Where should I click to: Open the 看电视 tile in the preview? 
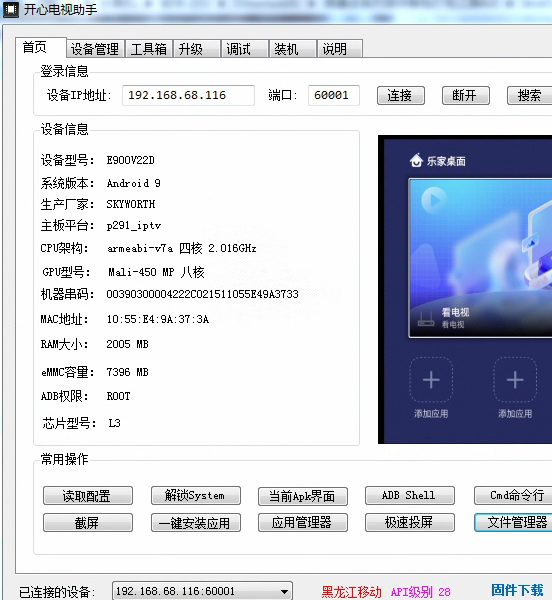click(x=480, y=258)
